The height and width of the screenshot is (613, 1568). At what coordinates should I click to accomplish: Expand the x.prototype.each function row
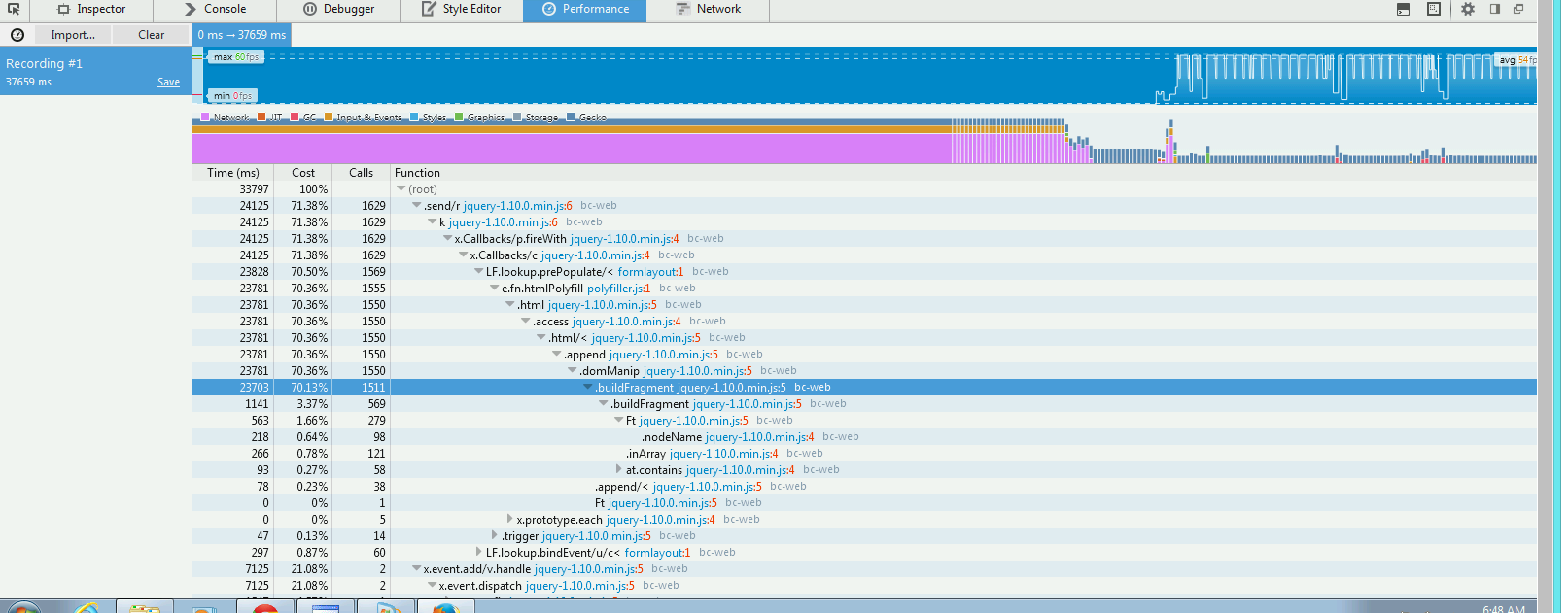pos(510,520)
